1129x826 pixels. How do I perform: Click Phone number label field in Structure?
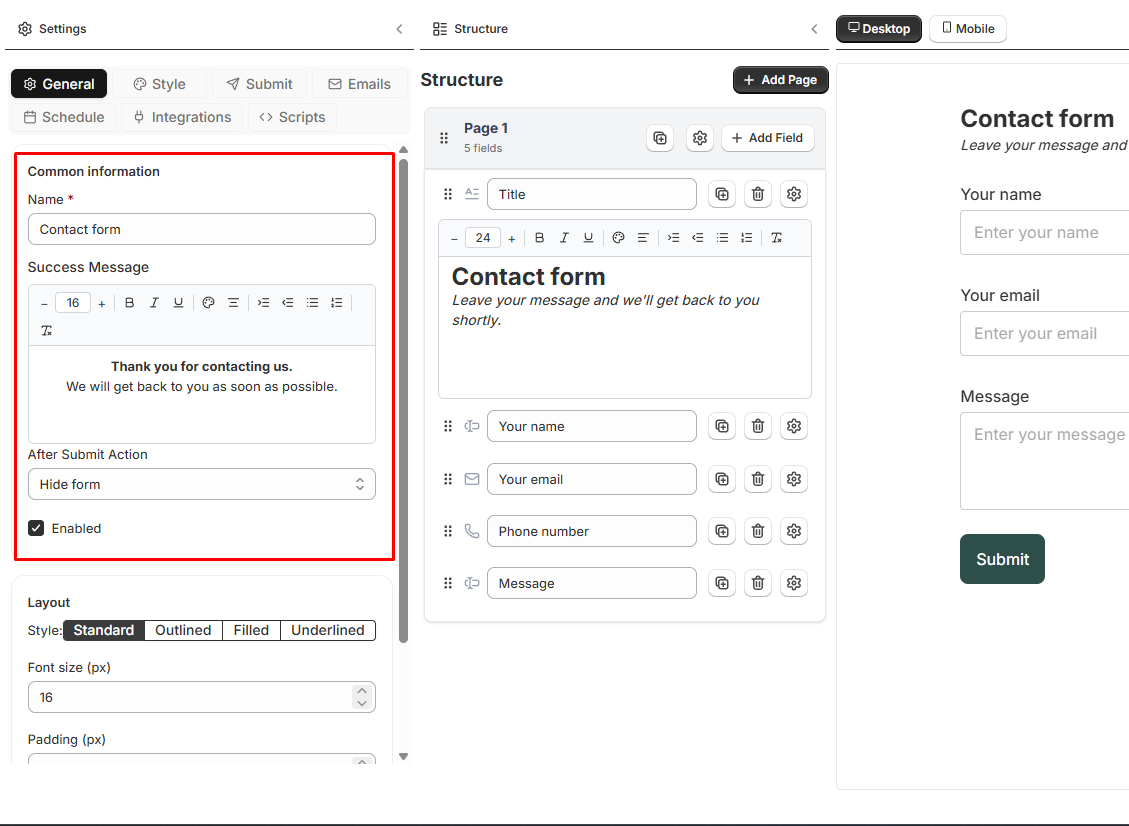point(592,531)
